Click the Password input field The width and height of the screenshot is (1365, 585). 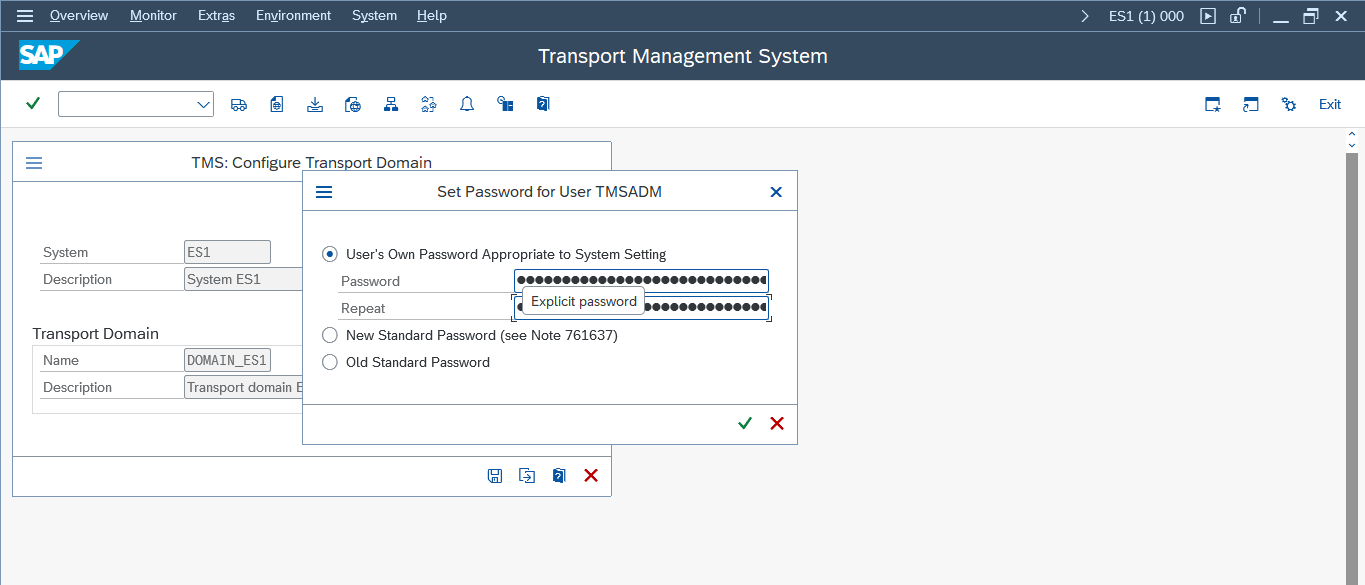(641, 281)
